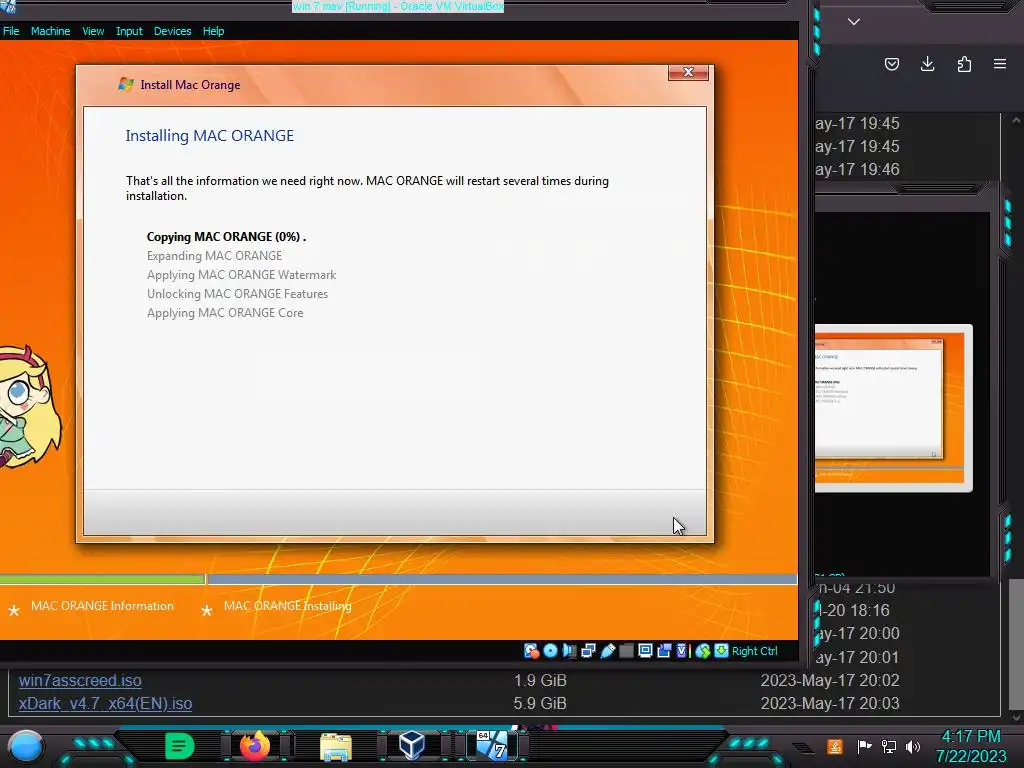Click the Right Ctrl host key label
This screenshot has height=768, width=1024.
[x=754, y=651]
